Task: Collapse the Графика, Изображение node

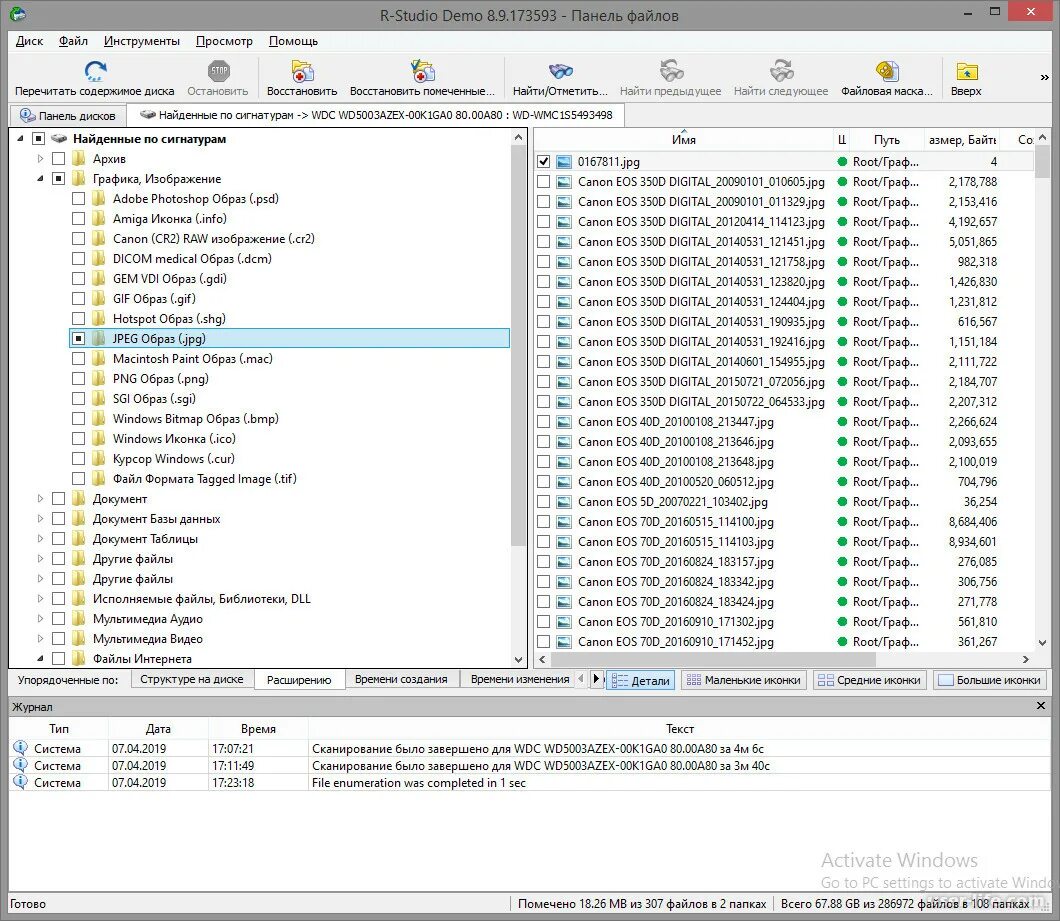Action: point(40,179)
